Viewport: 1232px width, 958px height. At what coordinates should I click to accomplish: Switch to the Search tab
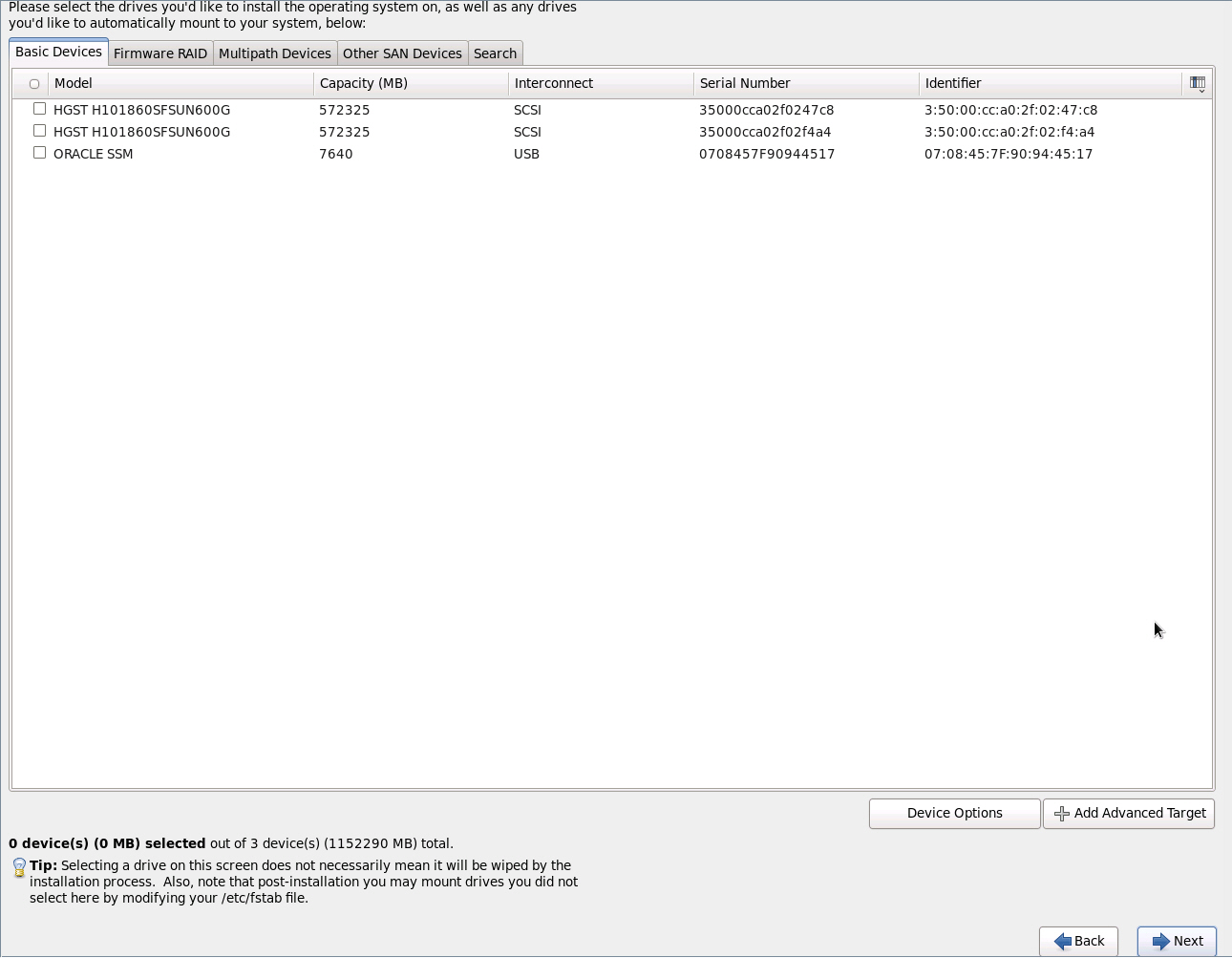[x=495, y=53]
